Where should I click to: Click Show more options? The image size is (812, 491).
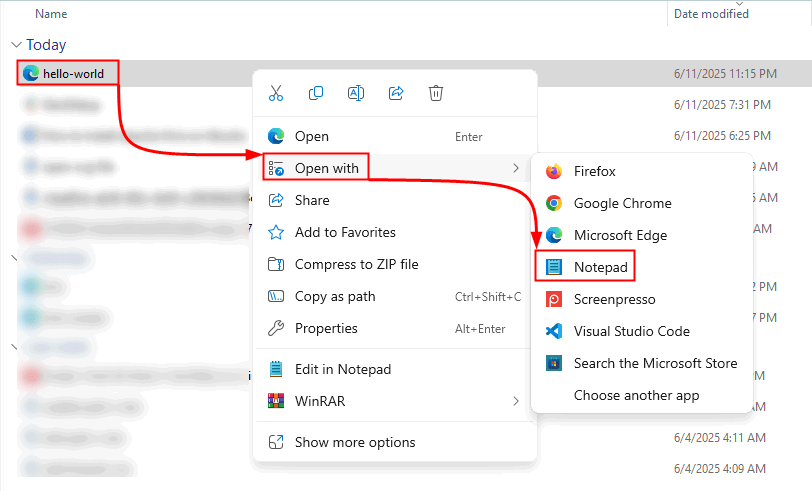[x=354, y=442]
